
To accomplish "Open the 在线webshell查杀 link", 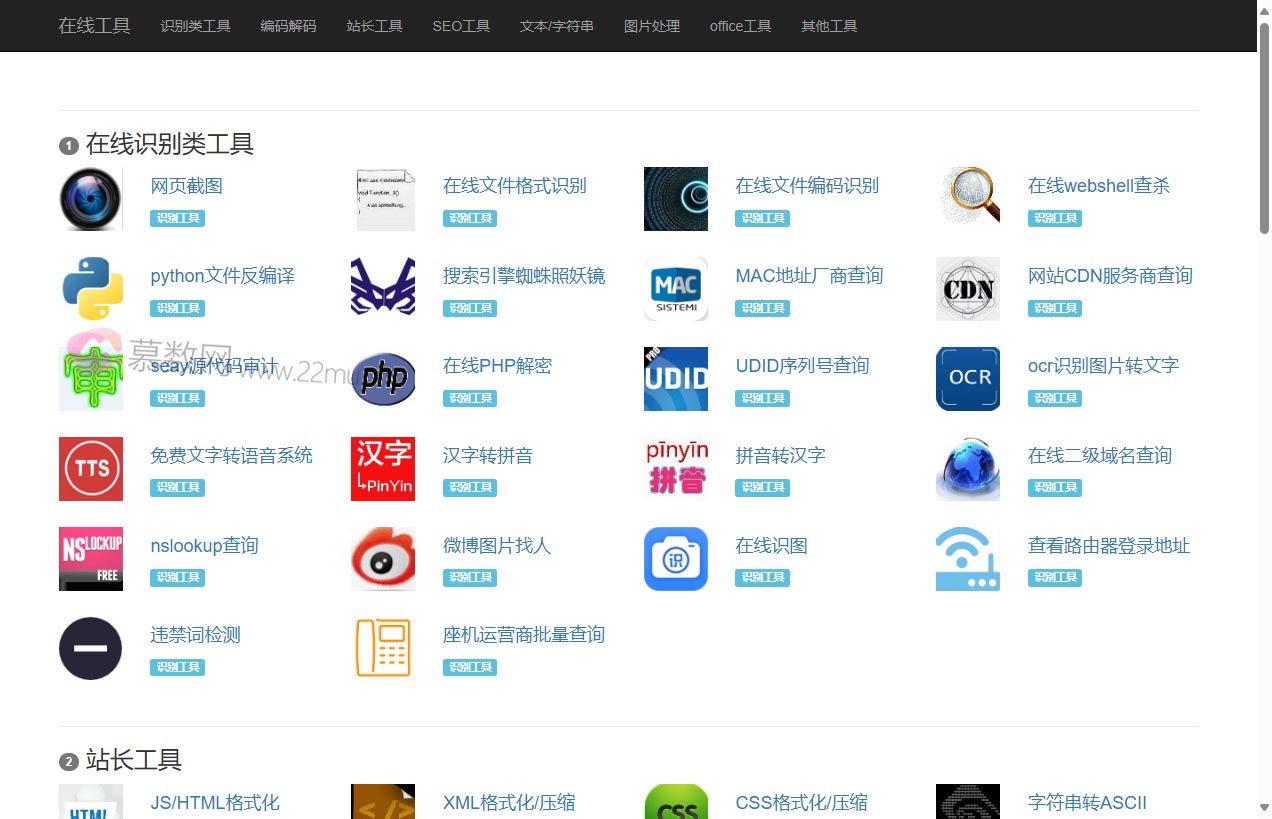I will click(x=1098, y=186).
